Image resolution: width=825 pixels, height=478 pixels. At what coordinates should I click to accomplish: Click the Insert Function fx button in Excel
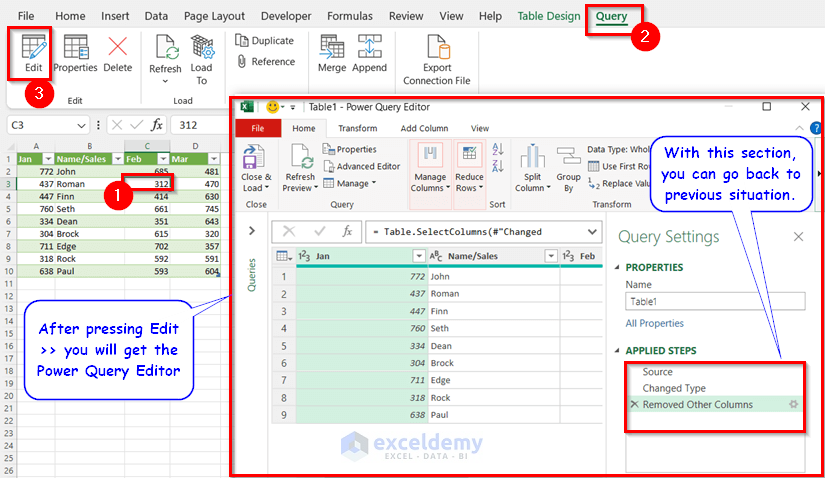pyautogui.click(x=157, y=125)
